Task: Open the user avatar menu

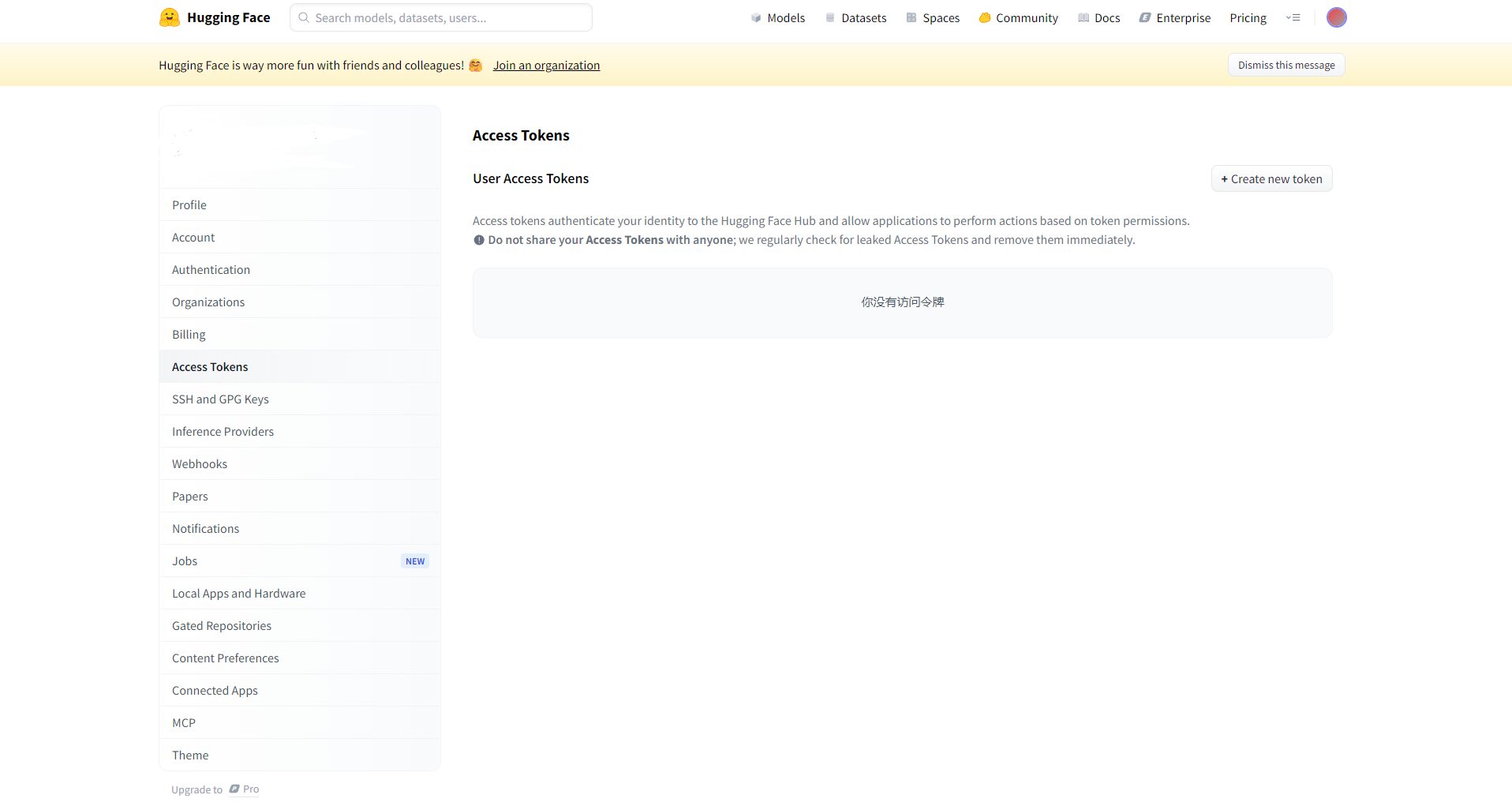Action: (x=1336, y=17)
